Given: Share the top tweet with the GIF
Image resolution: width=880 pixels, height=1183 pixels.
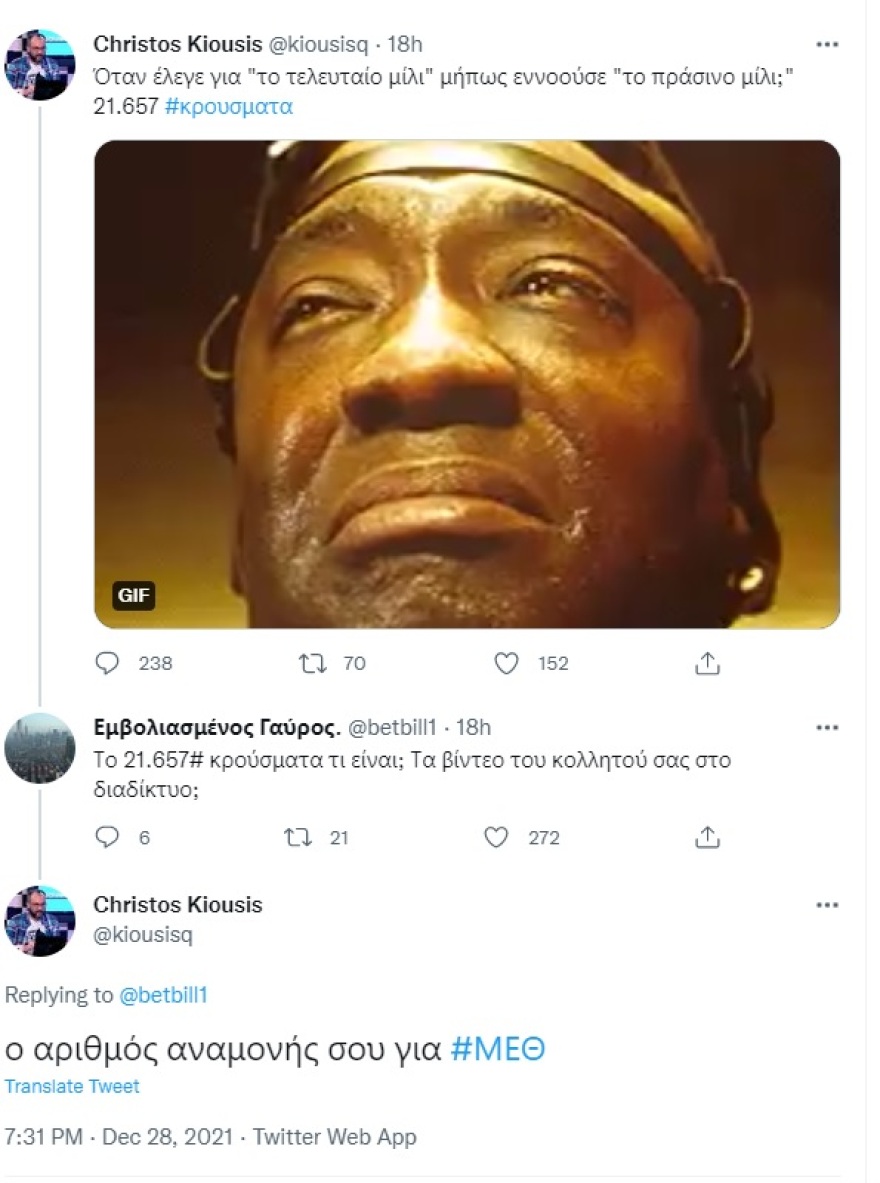Looking at the screenshot, I should coord(707,663).
